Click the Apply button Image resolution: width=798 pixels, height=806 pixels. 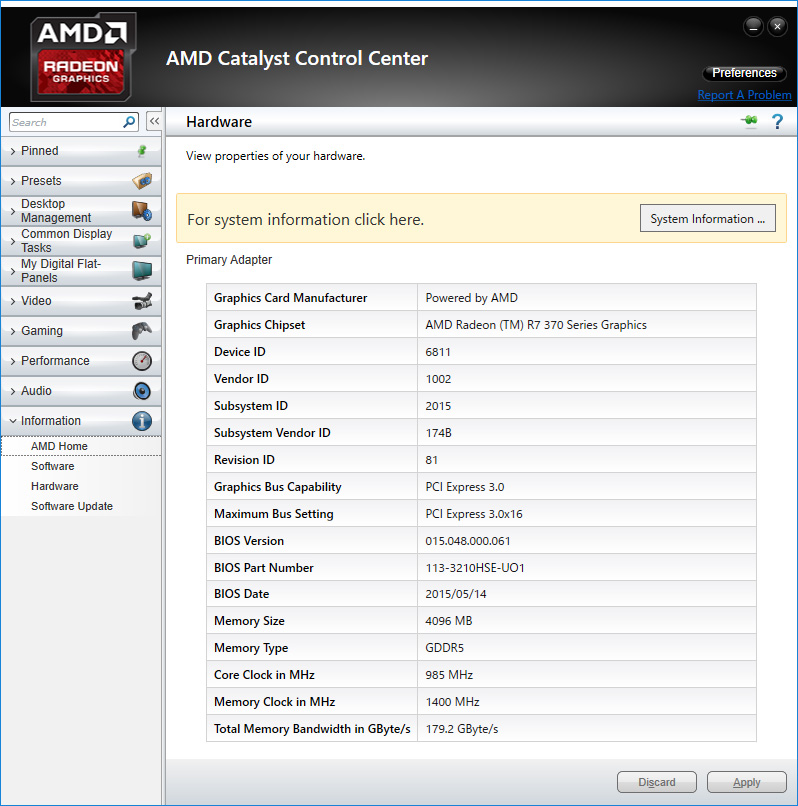(x=747, y=782)
